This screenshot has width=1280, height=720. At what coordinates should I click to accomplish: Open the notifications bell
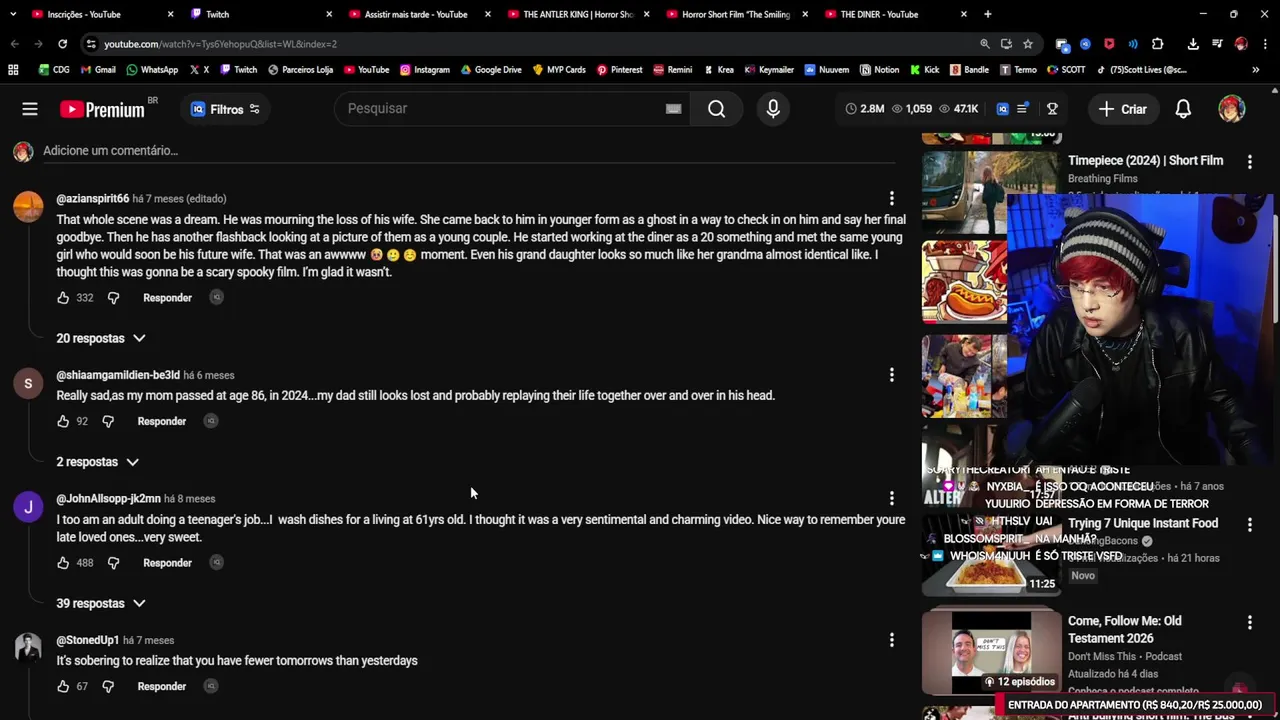pyautogui.click(x=1183, y=109)
